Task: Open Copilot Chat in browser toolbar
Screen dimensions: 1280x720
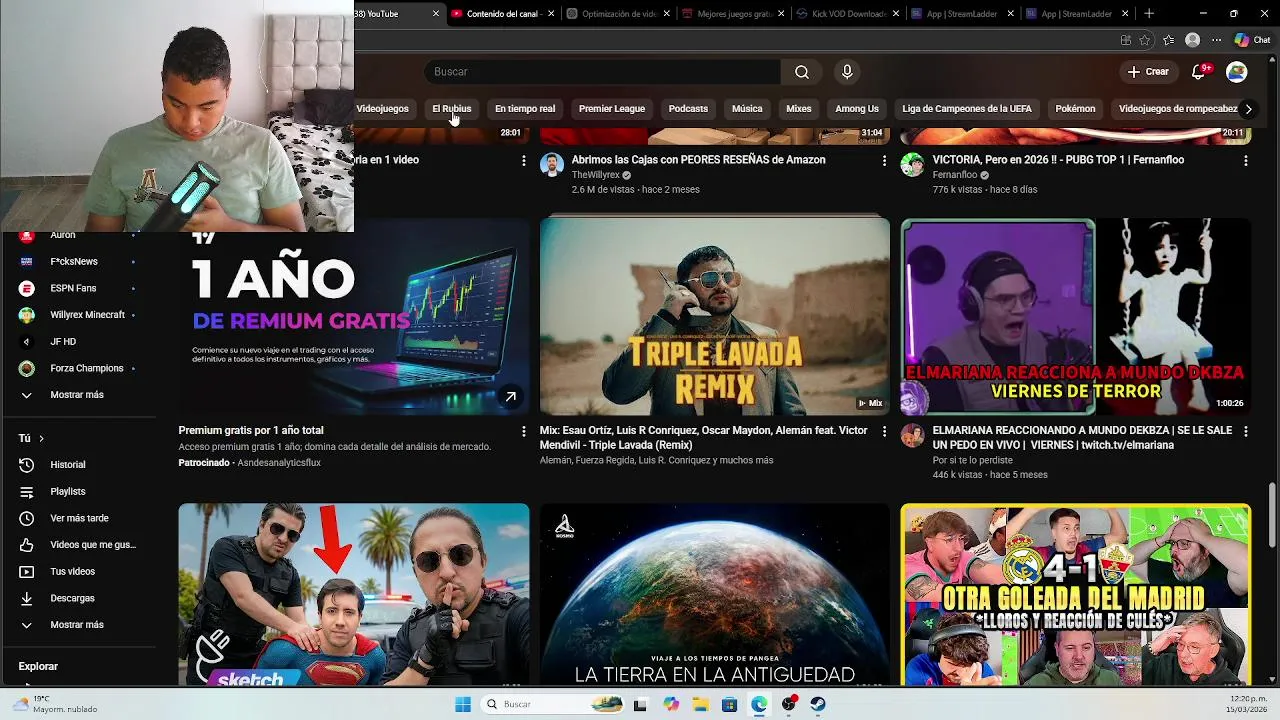Action: point(1252,40)
